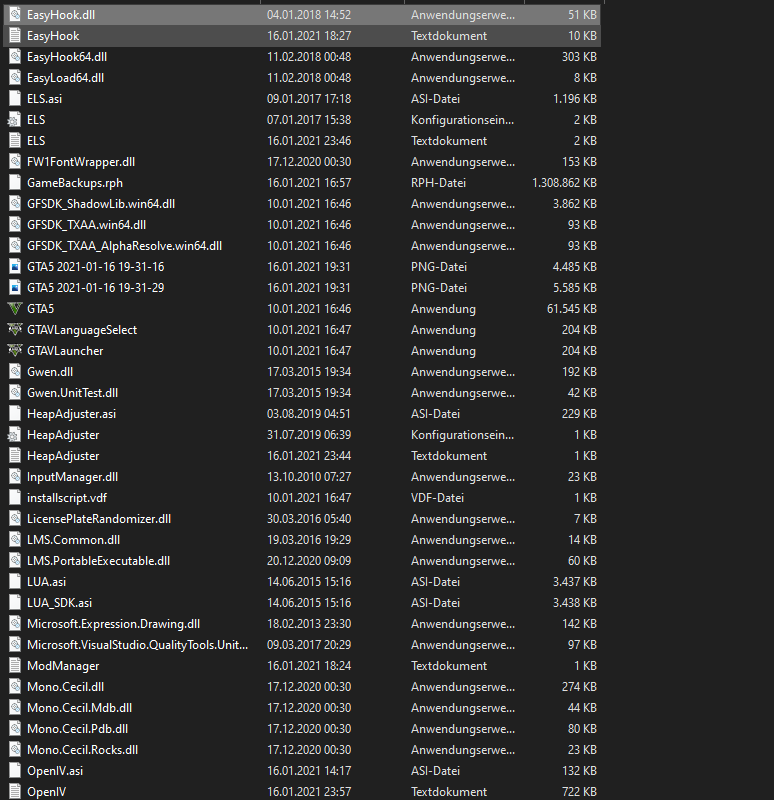Click the OpenIV text document icon
This screenshot has height=800, width=774.
click(x=15, y=791)
